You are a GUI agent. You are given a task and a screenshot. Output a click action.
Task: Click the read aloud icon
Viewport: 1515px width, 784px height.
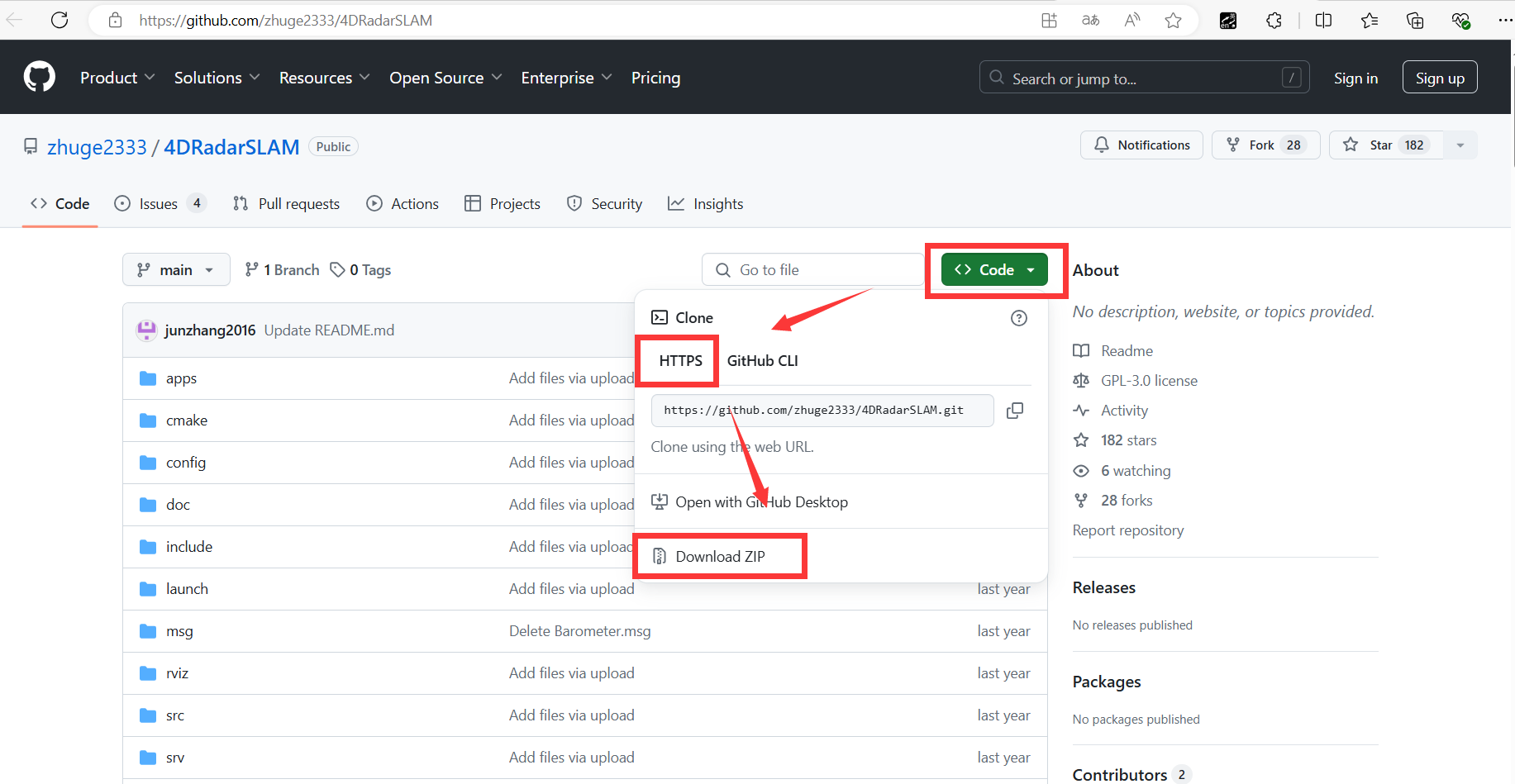click(x=1132, y=21)
